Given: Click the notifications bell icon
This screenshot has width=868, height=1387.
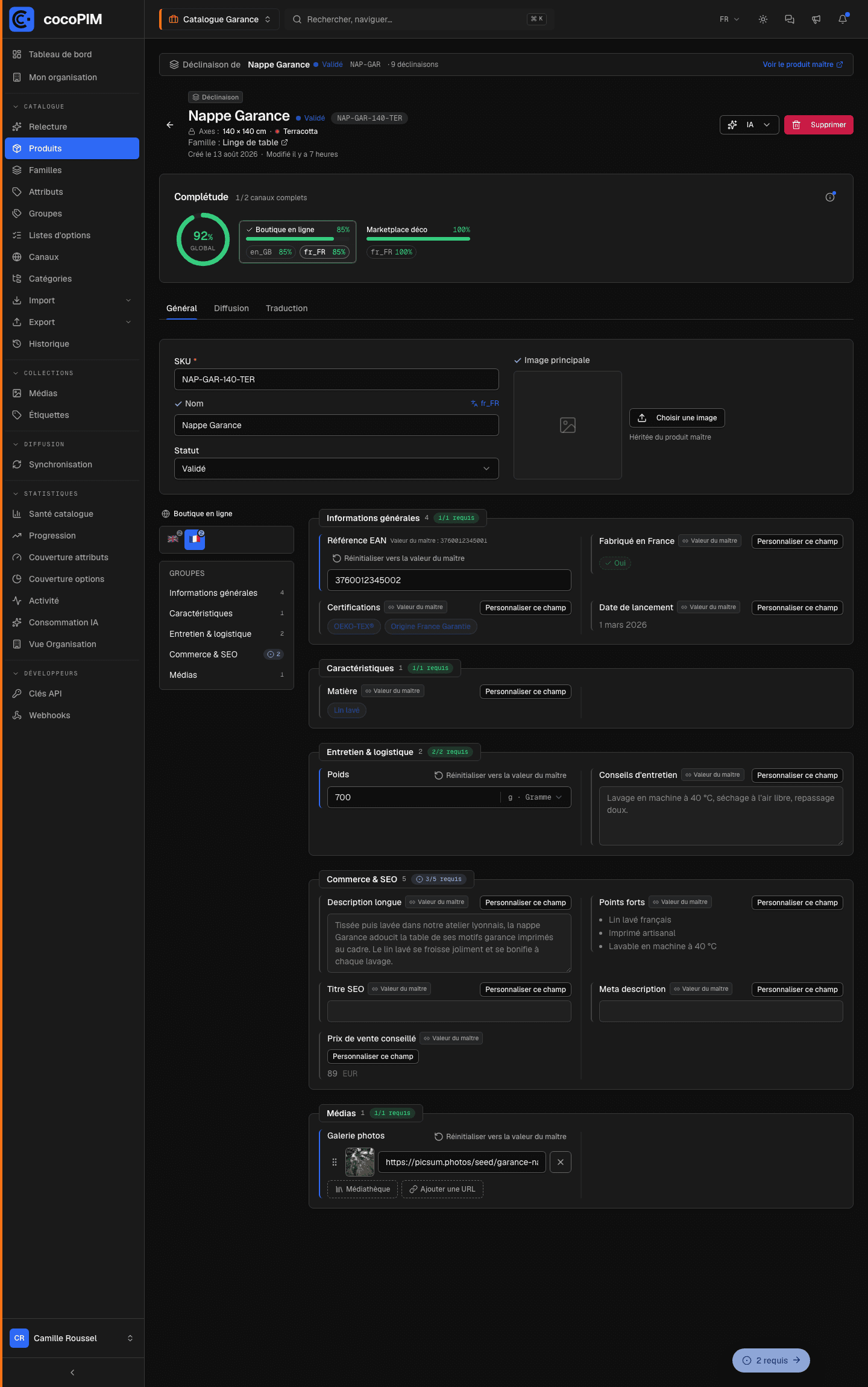Looking at the screenshot, I should [x=843, y=19].
